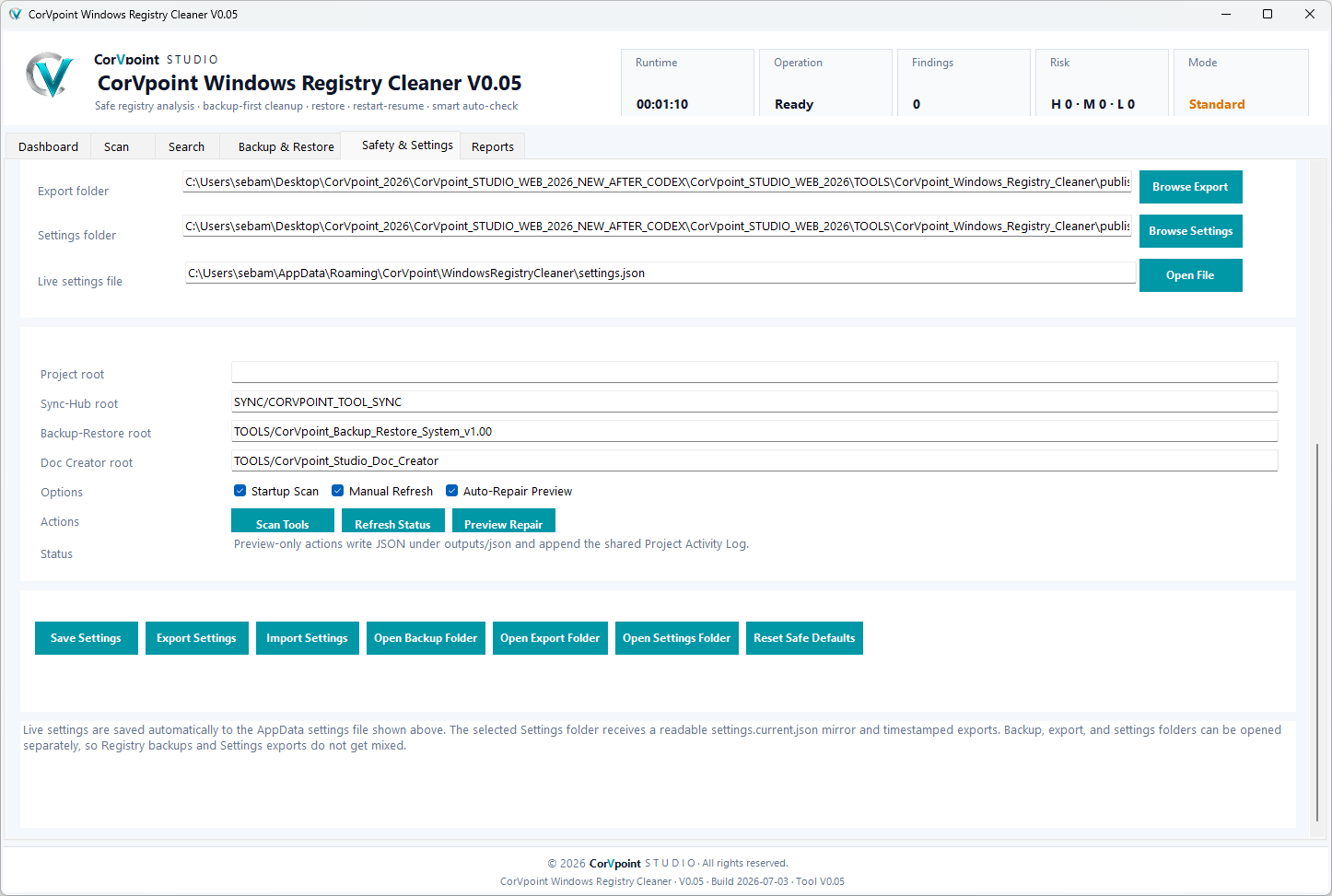Click Open Settings Folder button
Viewport: 1332px width, 896px height.
click(677, 638)
